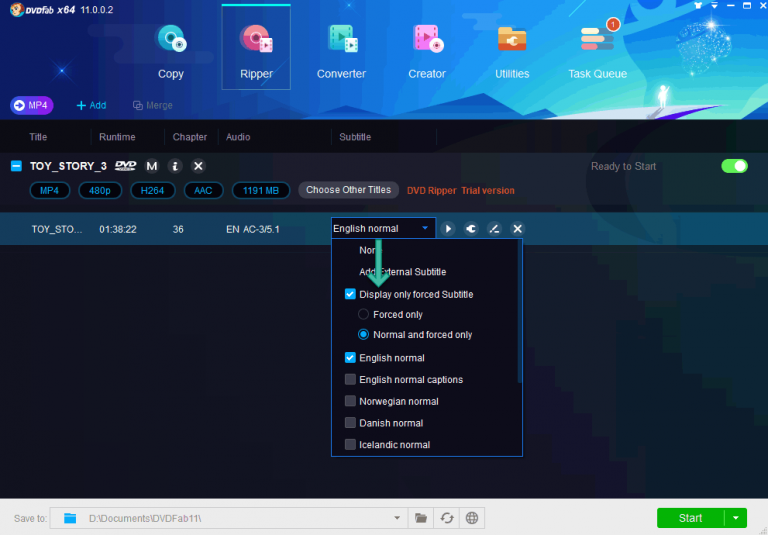
Task: Browse for output folder icon
Action: point(421,518)
